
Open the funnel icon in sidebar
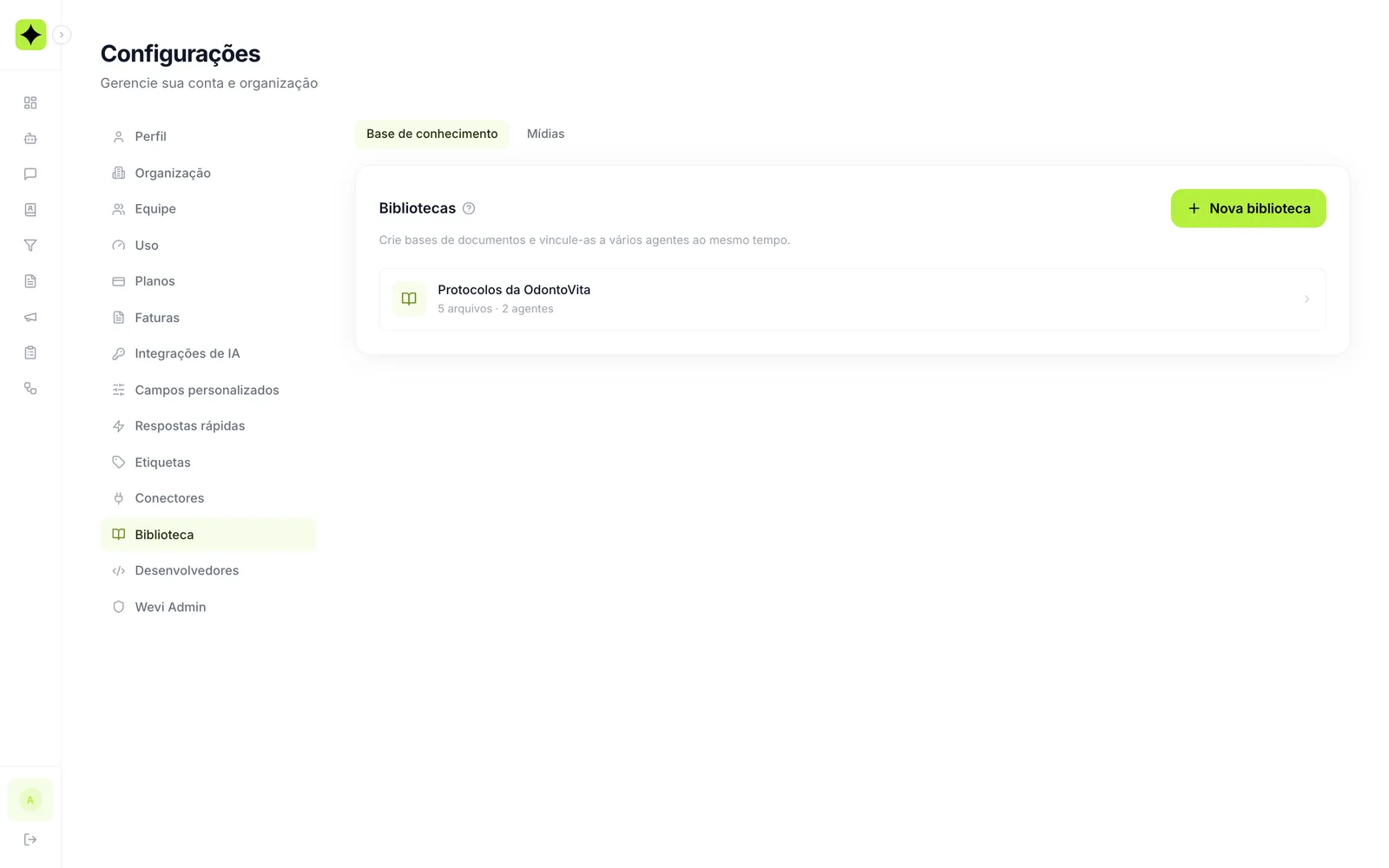point(30,246)
